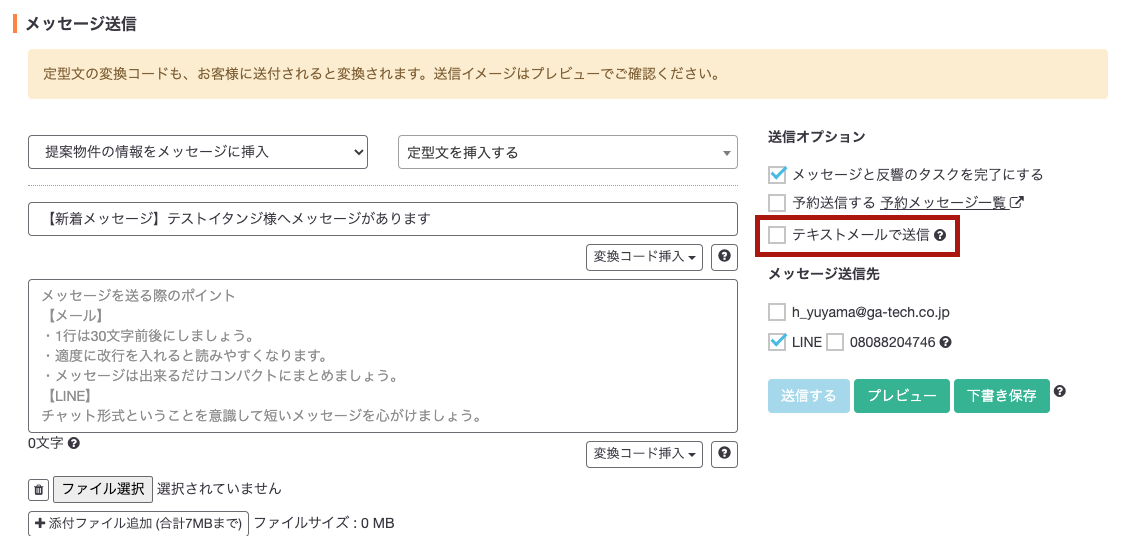
Task: Click help button next to subject 変換コード挿入
Action: pos(724,256)
